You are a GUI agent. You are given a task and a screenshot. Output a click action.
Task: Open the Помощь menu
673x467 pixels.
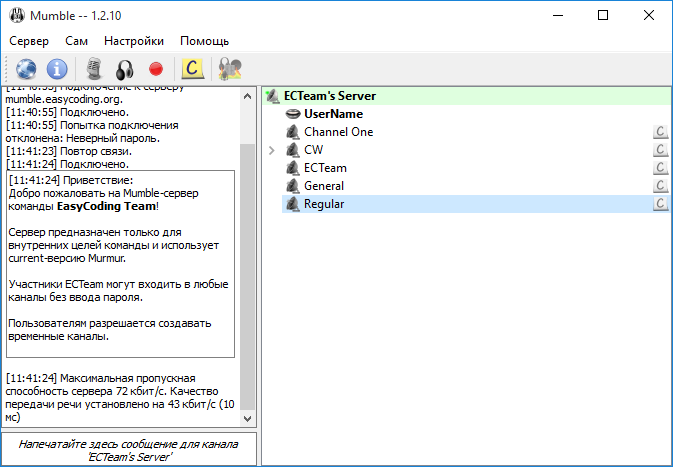204,41
